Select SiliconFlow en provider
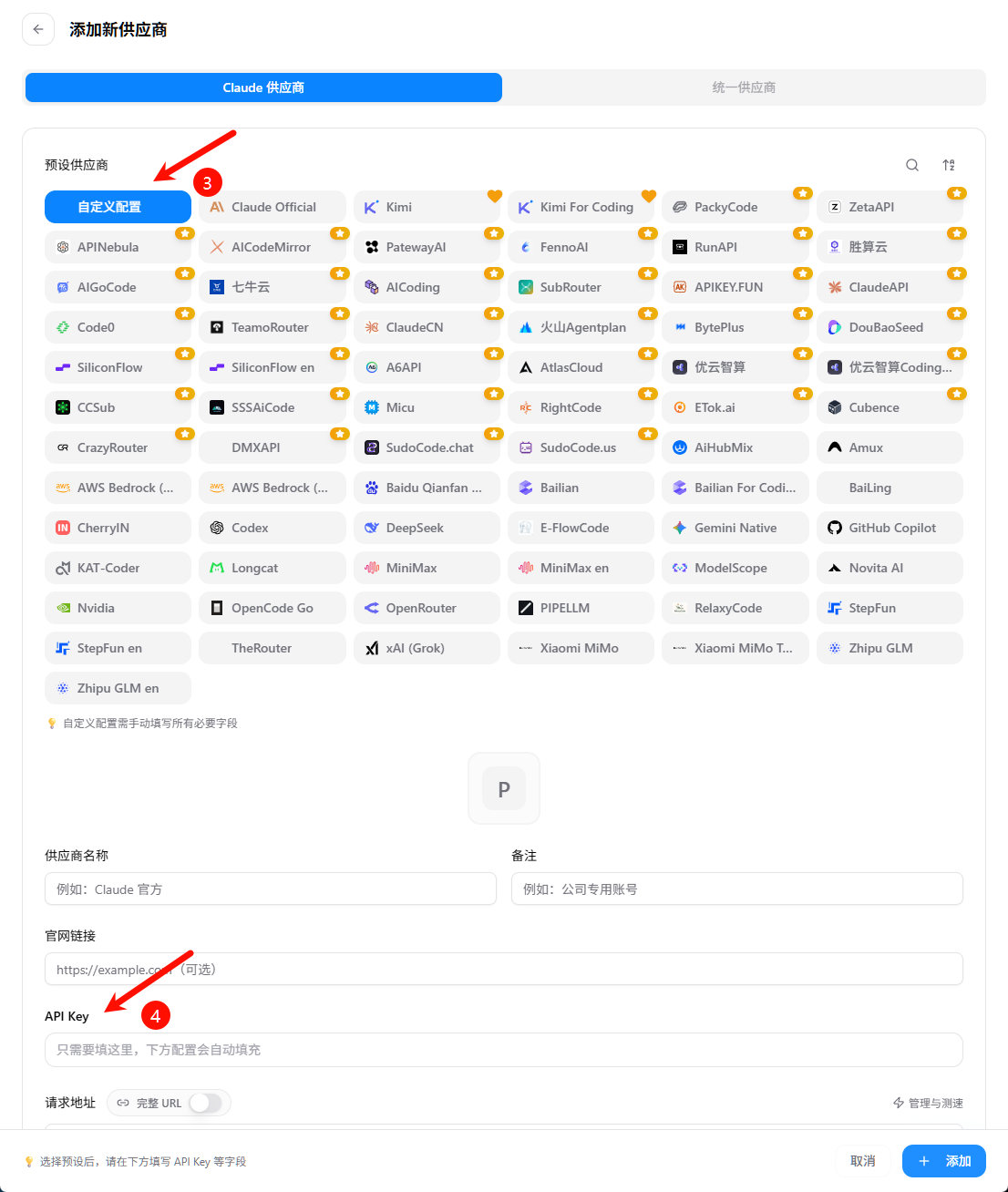The image size is (1008, 1192). point(273,367)
